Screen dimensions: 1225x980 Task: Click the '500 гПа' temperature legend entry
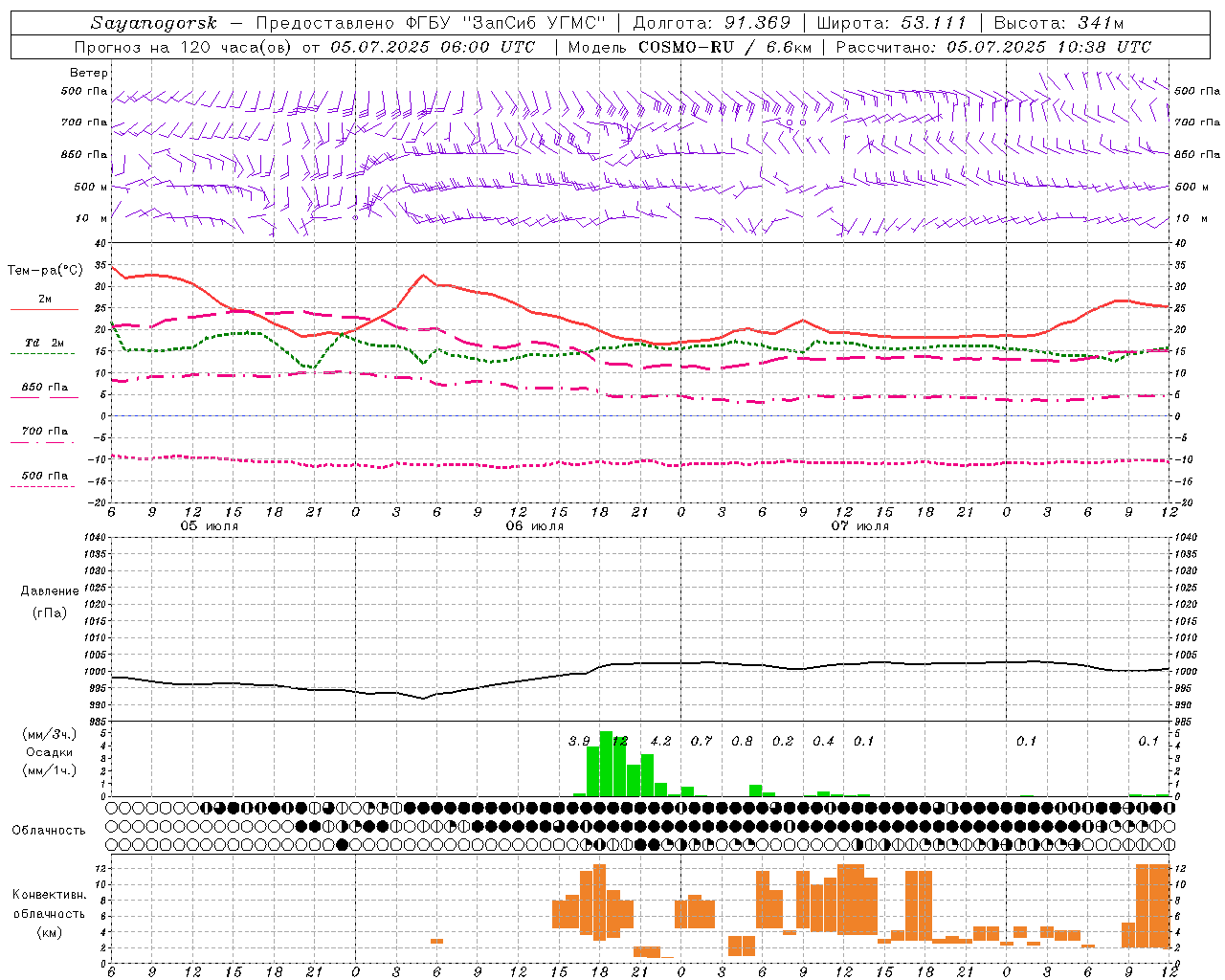(45, 476)
